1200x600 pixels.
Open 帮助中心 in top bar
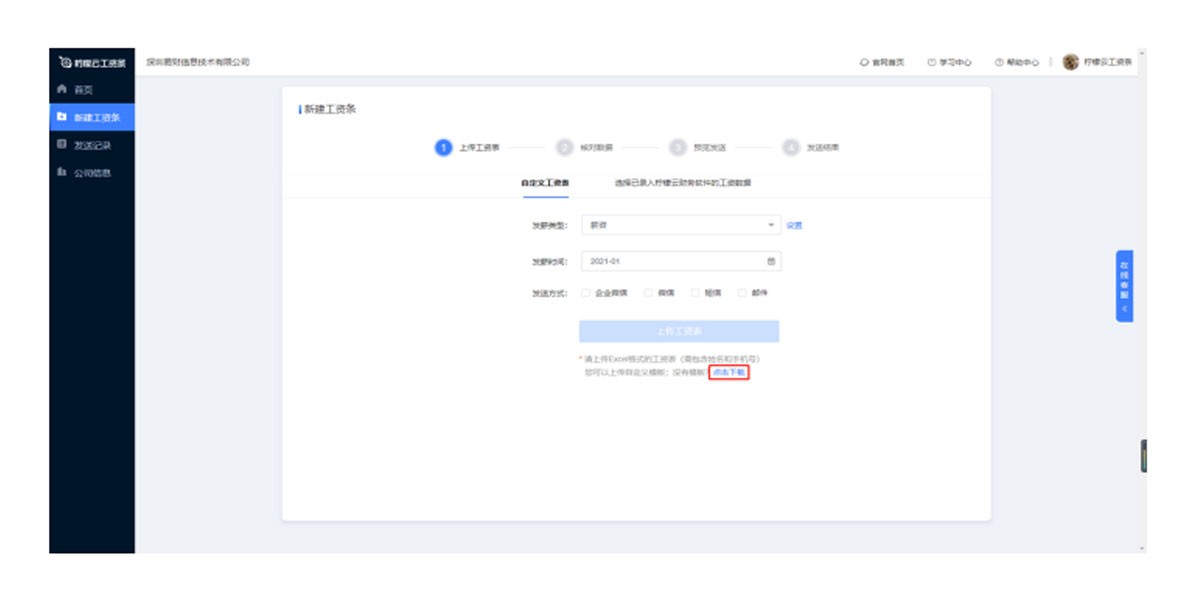coord(1016,62)
